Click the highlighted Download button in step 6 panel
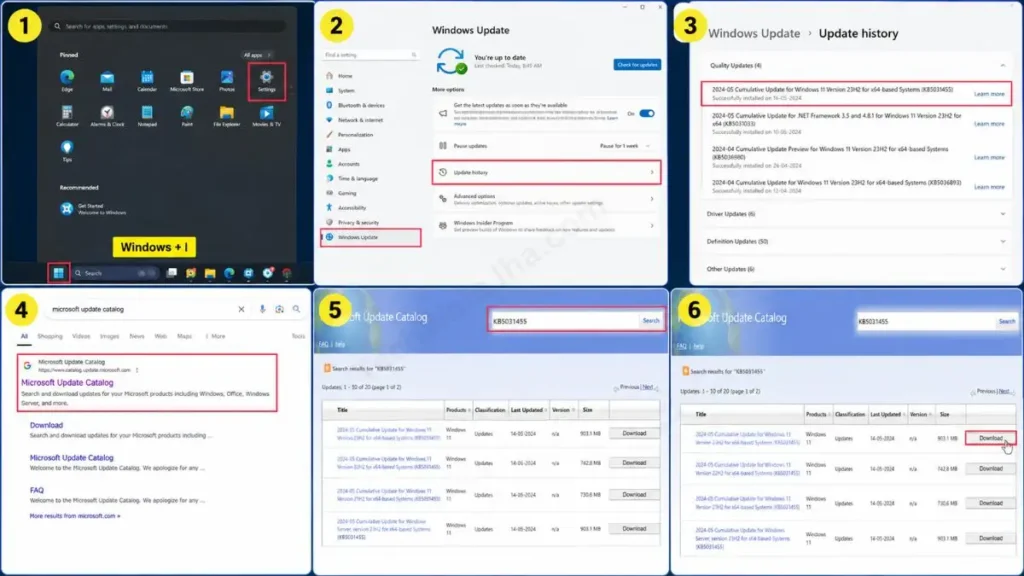The image size is (1024, 576). pos(991,438)
